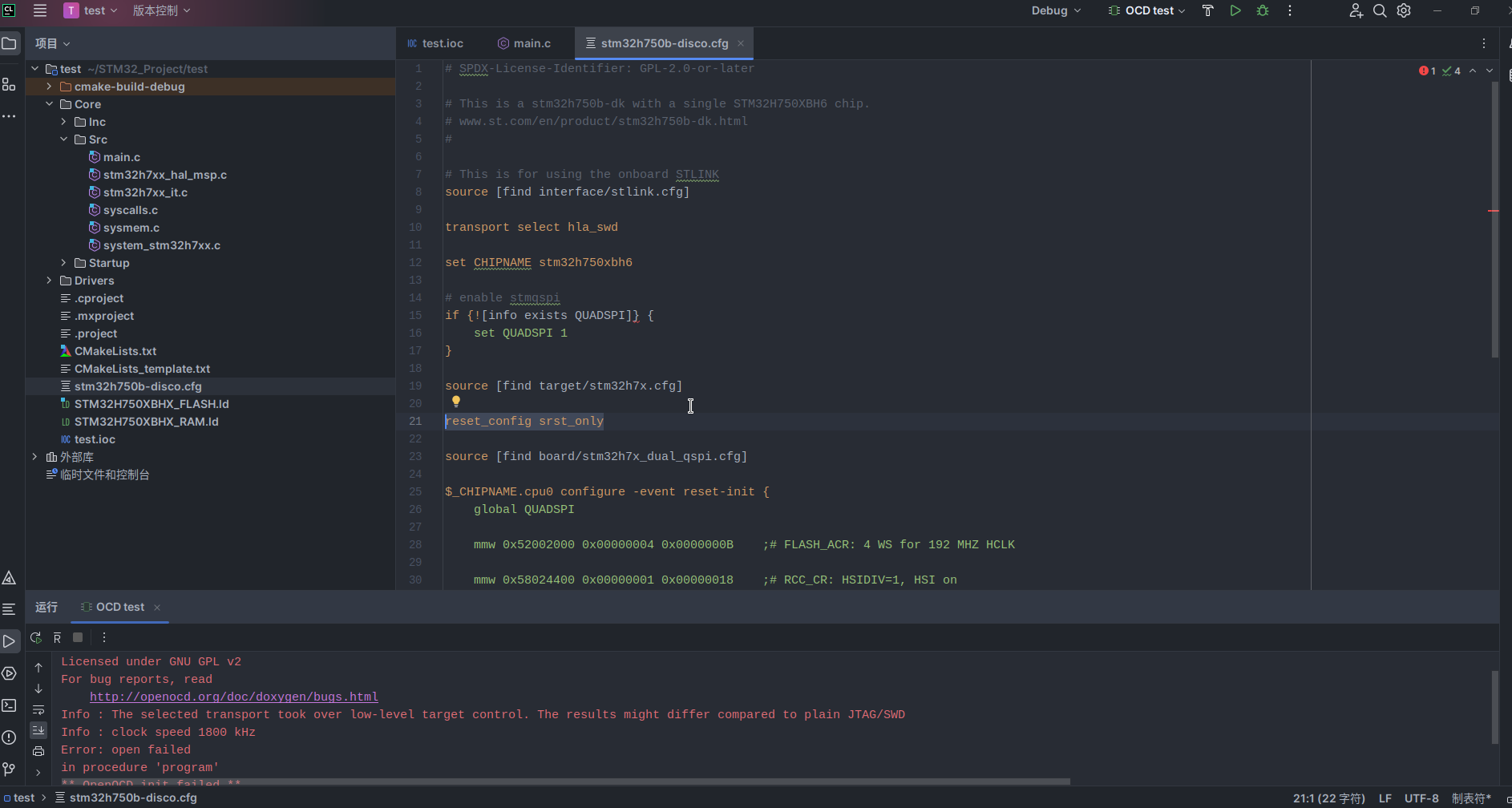Print the console output
This screenshot has width=1512, height=808.
pos(38,750)
